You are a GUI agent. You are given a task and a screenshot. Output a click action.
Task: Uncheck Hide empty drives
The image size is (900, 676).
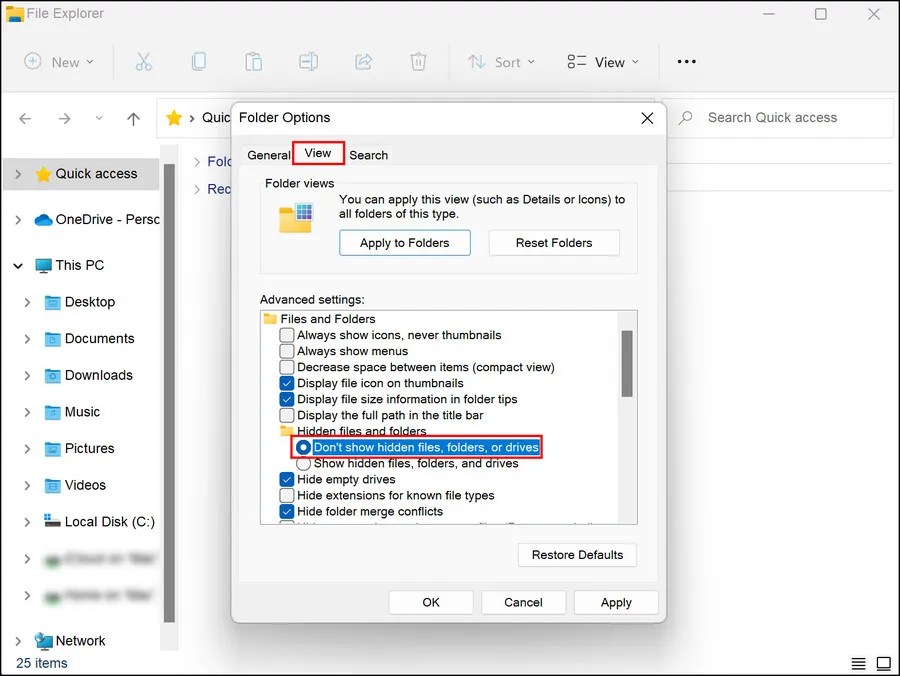tap(287, 479)
